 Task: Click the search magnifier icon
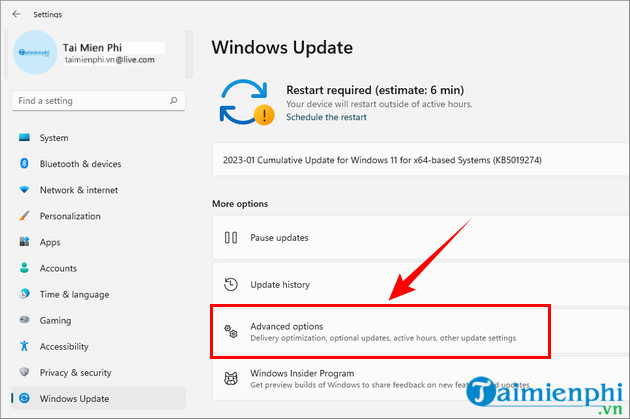(x=173, y=100)
